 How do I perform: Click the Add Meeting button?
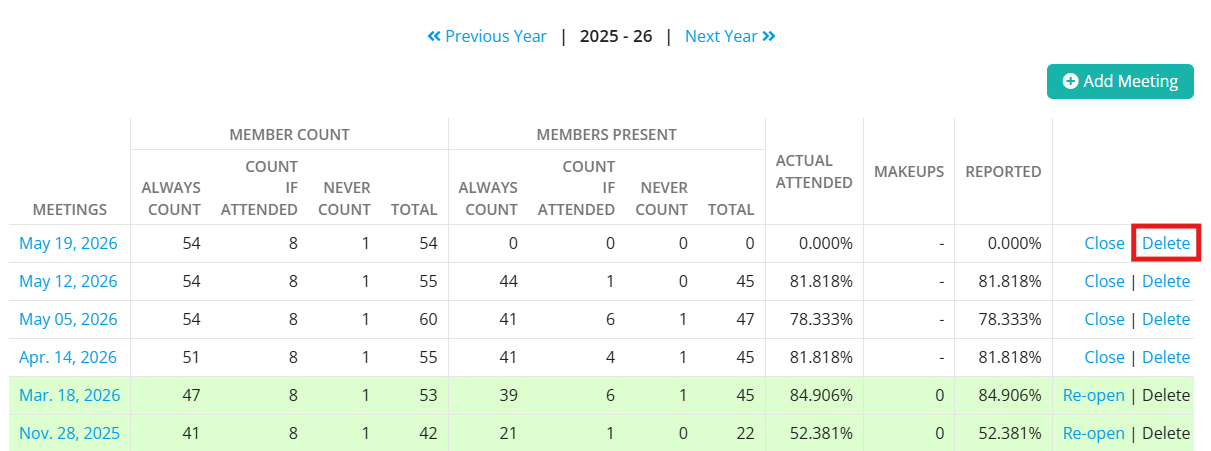(1120, 82)
